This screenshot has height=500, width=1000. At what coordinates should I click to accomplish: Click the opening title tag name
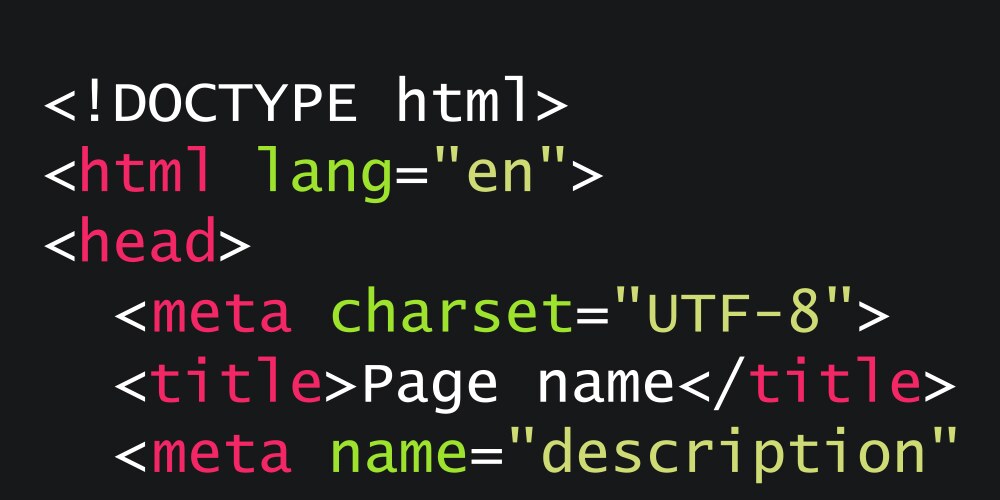(x=237, y=380)
